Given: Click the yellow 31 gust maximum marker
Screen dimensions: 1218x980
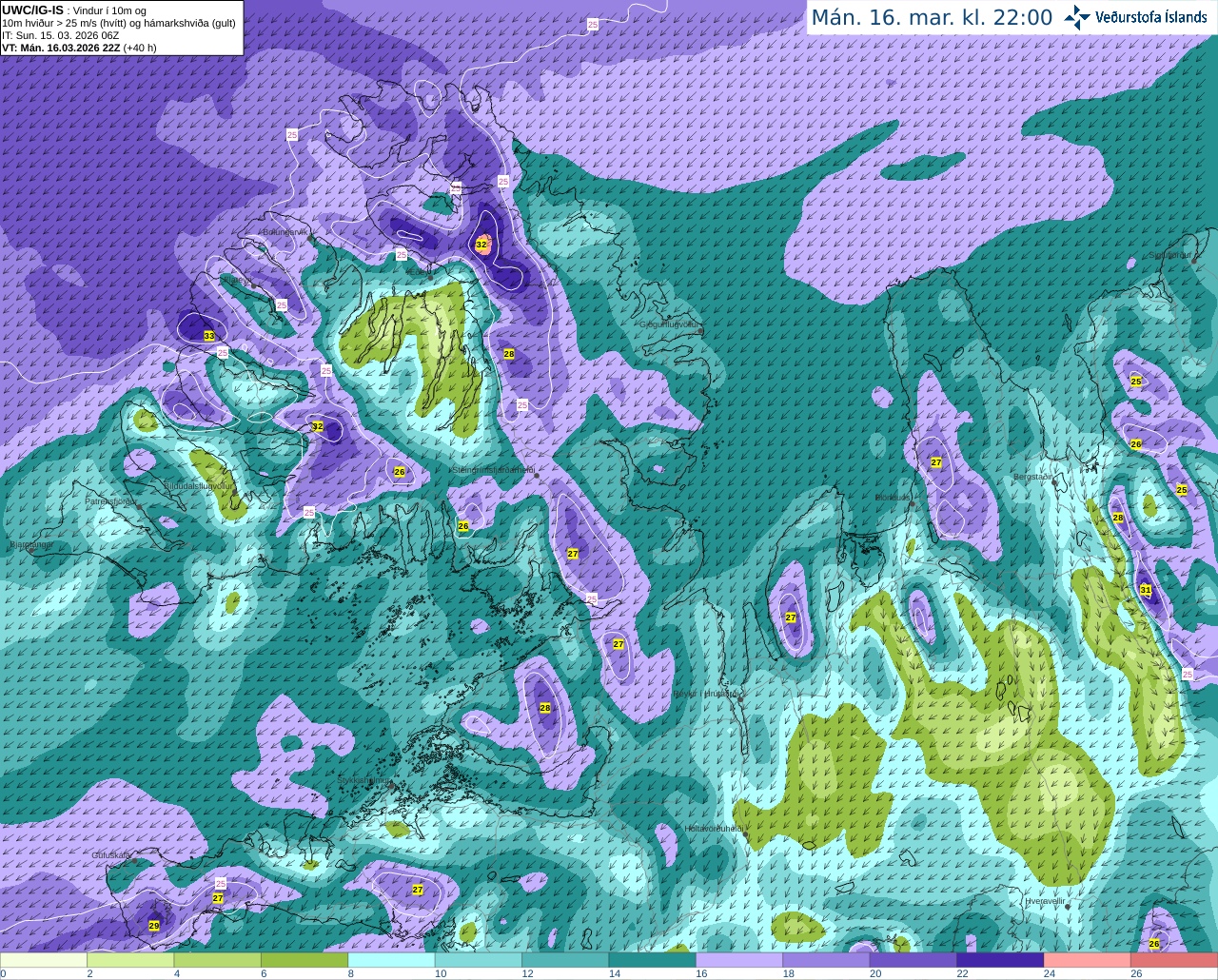Looking at the screenshot, I should (x=1146, y=590).
